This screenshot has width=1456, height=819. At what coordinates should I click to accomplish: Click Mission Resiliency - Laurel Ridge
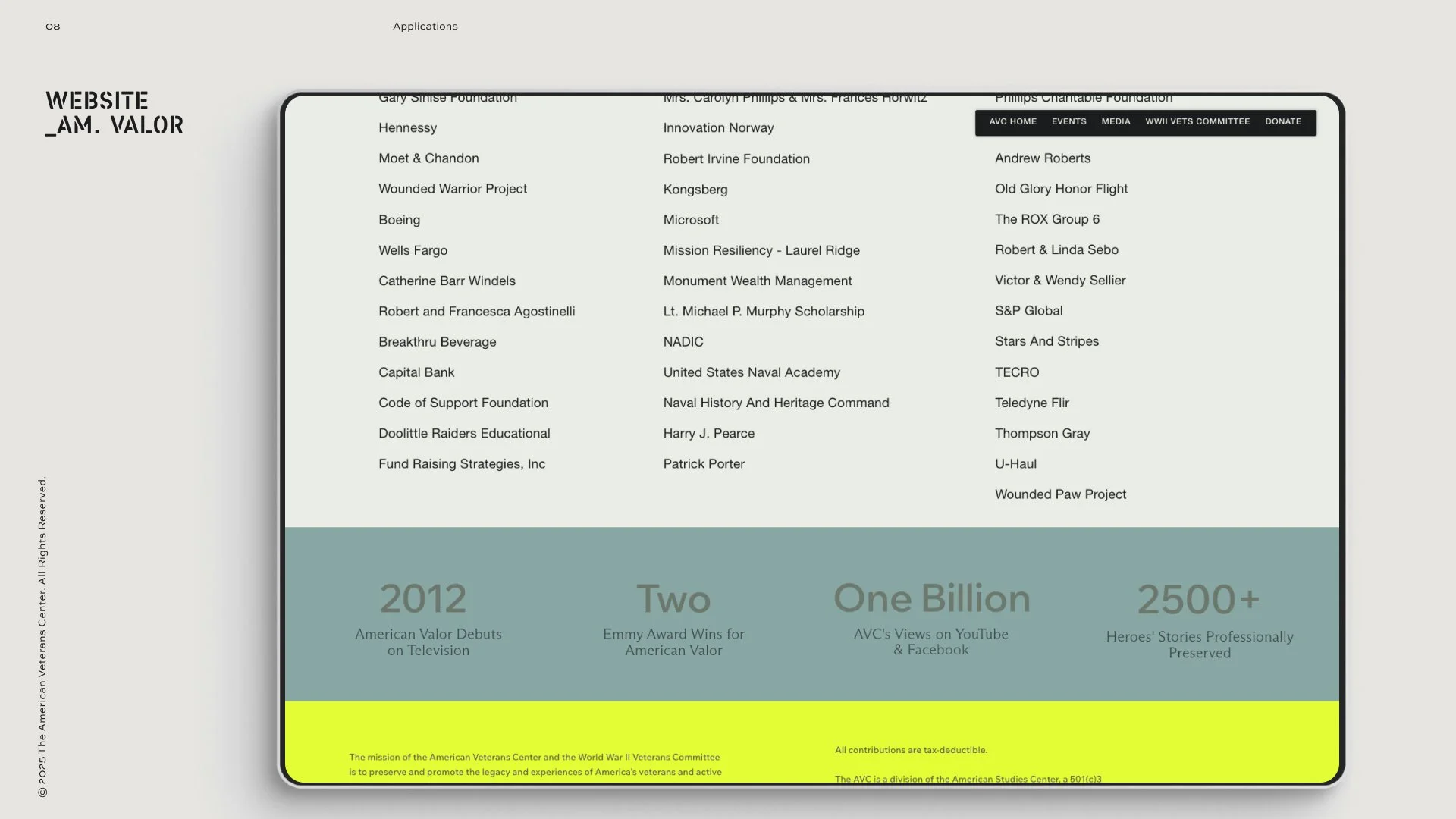[x=761, y=250]
